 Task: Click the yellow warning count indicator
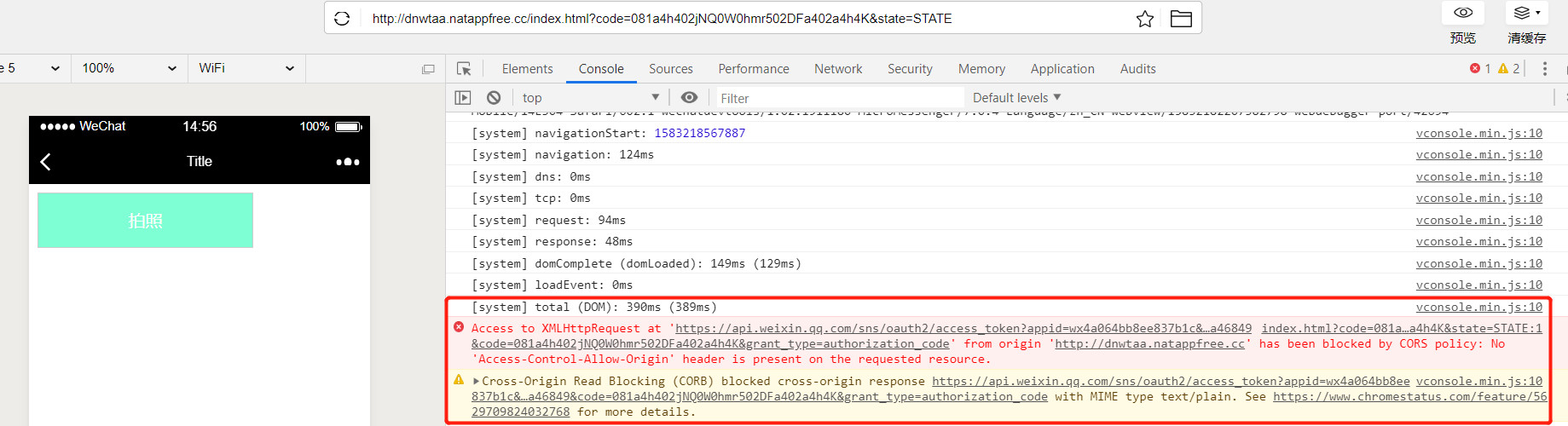(x=1509, y=69)
